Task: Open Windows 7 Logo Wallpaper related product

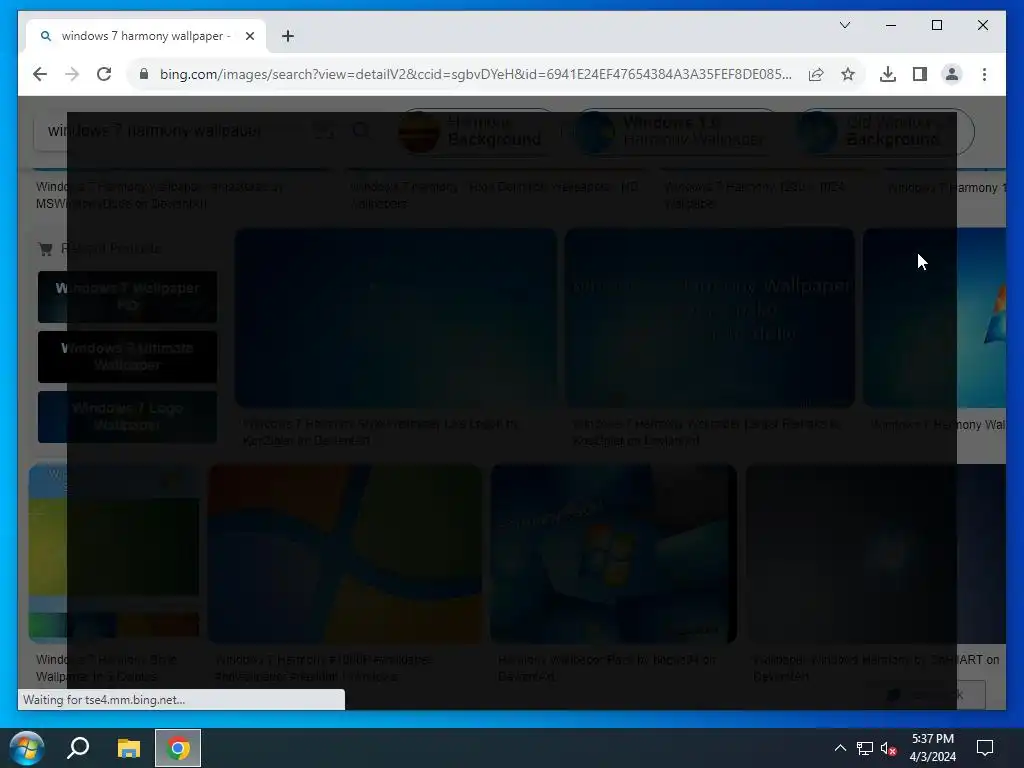Action: [127, 417]
